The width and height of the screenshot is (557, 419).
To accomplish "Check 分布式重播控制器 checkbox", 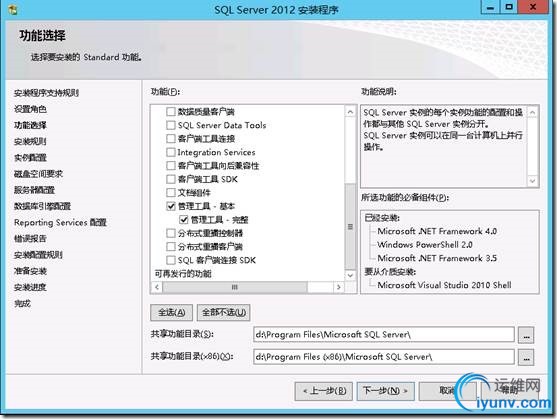I will [171, 233].
